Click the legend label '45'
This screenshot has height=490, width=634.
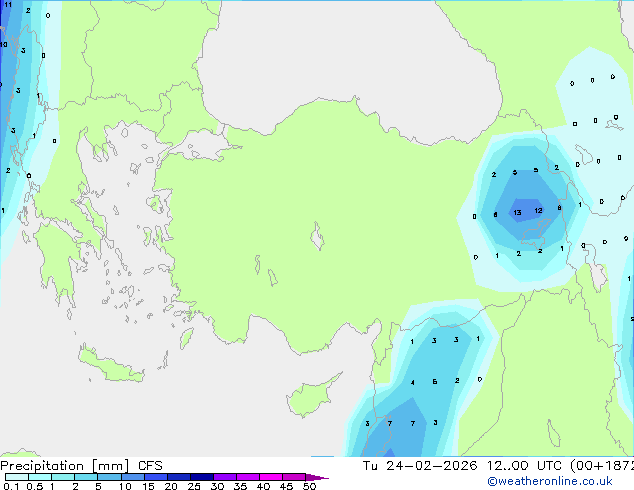286,486
